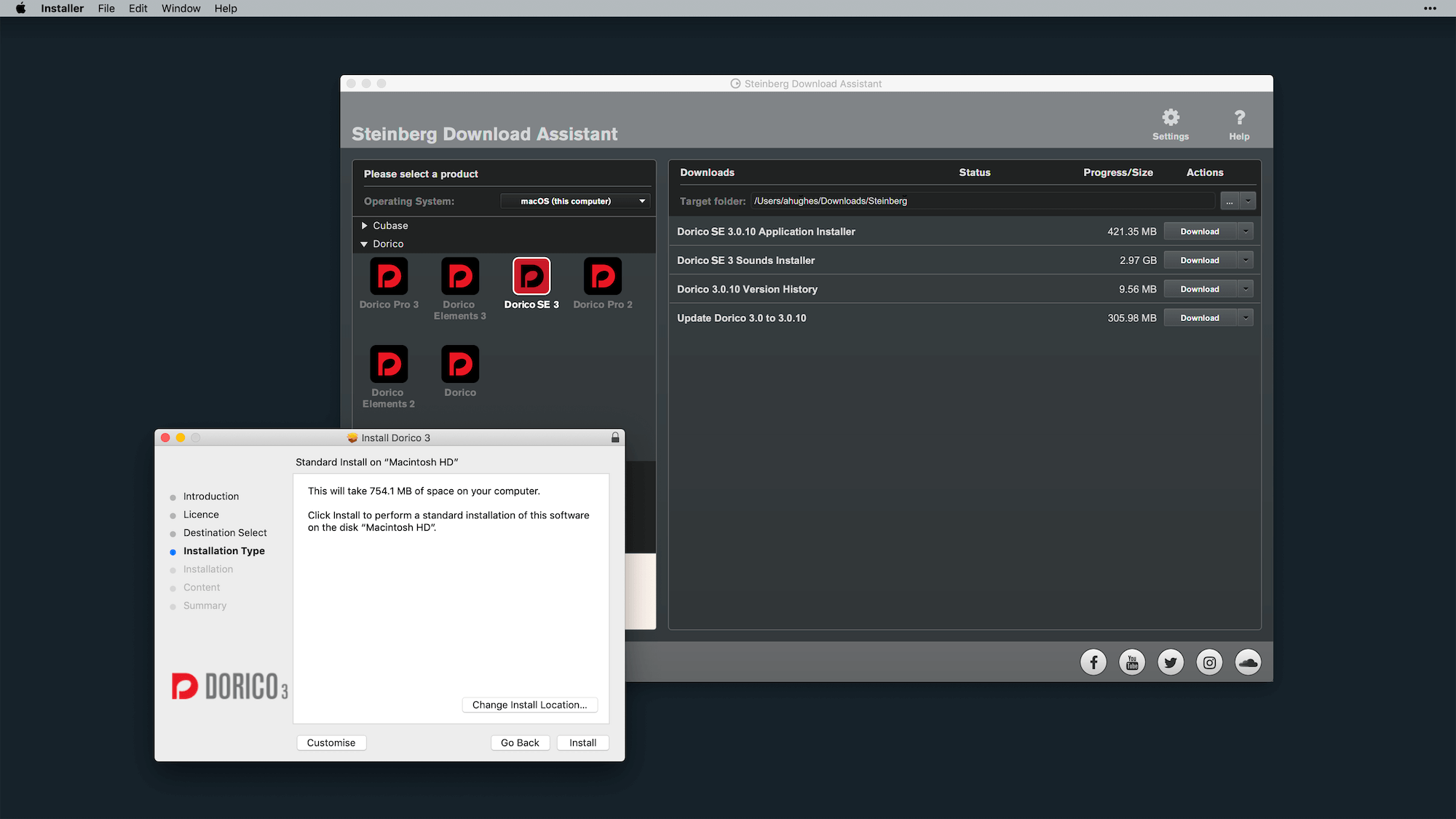
Task: Open Steinberg Instagram page icon
Action: (x=1209, y=662)
